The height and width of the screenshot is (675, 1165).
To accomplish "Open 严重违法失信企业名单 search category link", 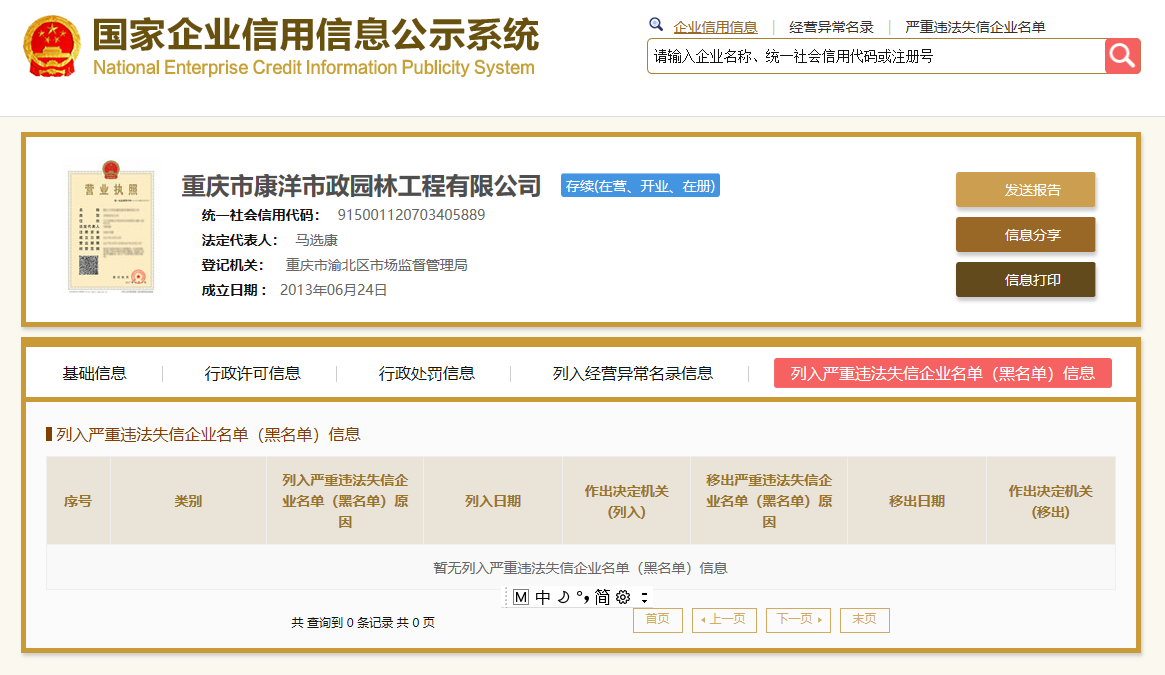I will (x=975, y=28).
